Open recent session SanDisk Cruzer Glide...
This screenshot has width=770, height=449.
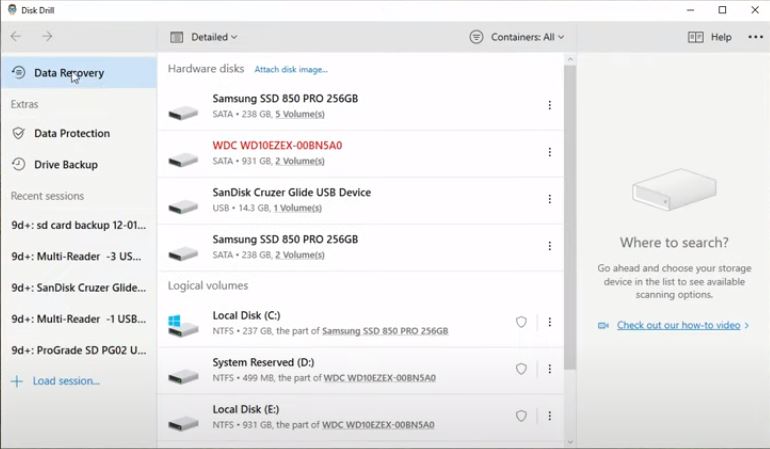coord(79,287)
